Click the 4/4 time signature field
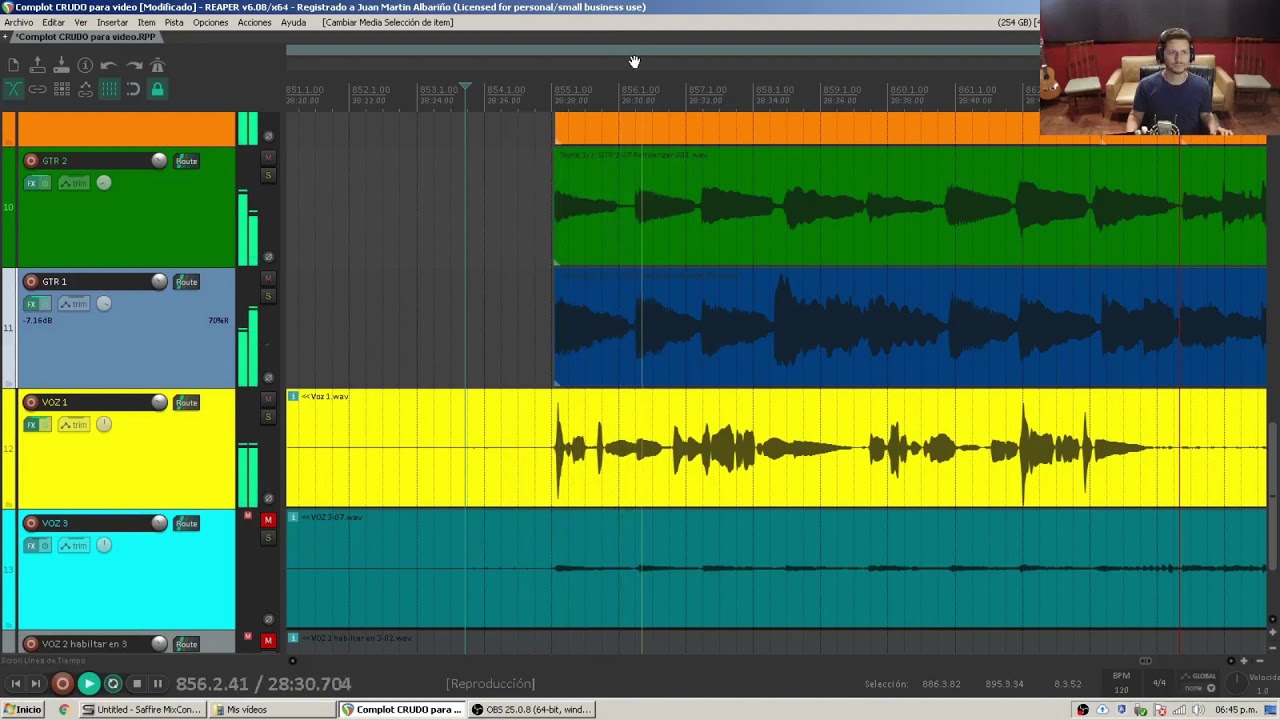This screenshot has height=720, width=1280. pyautogui.click(x=1160, y=684)
